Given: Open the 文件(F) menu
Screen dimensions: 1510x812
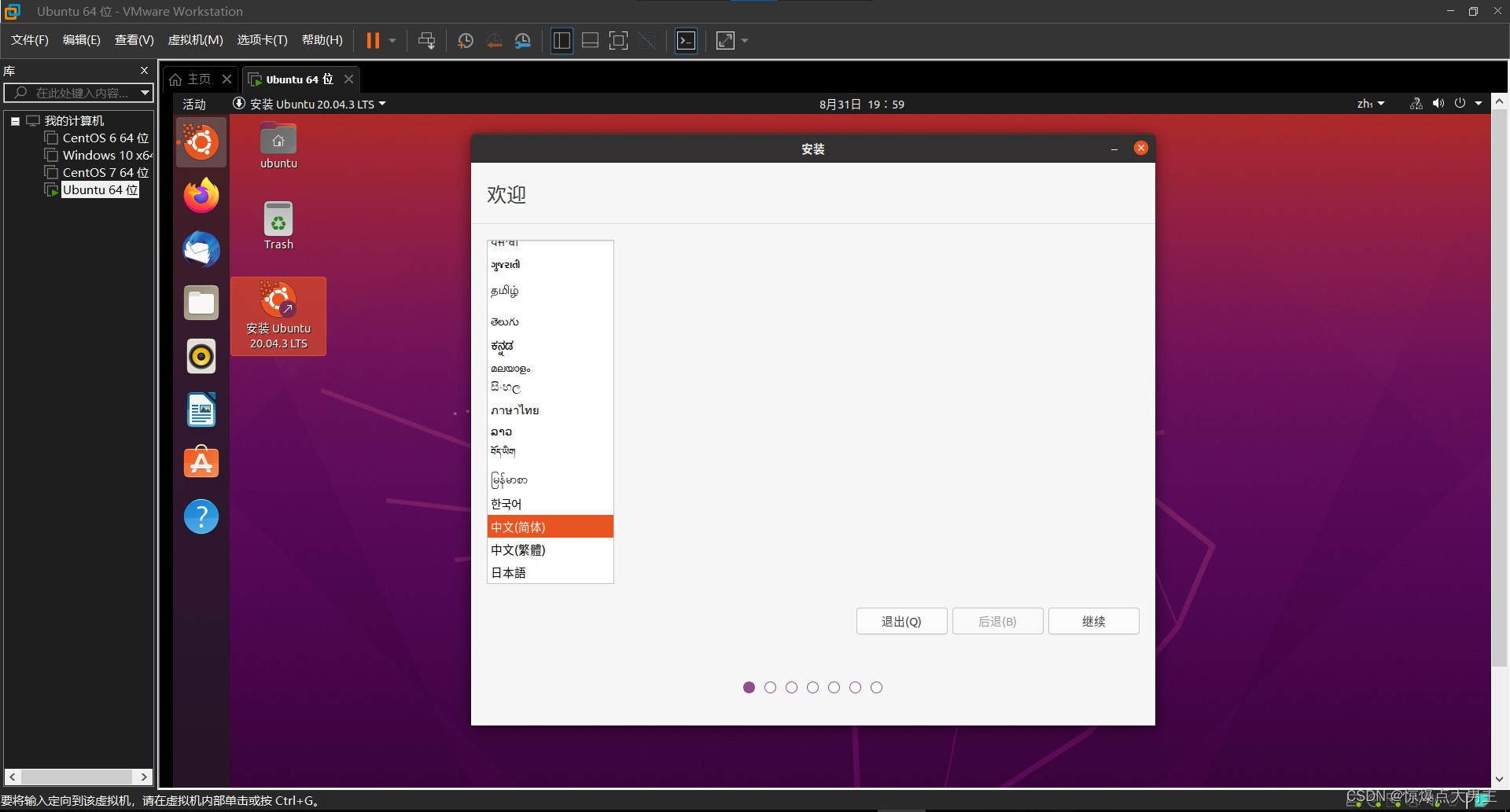Looking at the screenshot, I should click(x=30, y=40).
